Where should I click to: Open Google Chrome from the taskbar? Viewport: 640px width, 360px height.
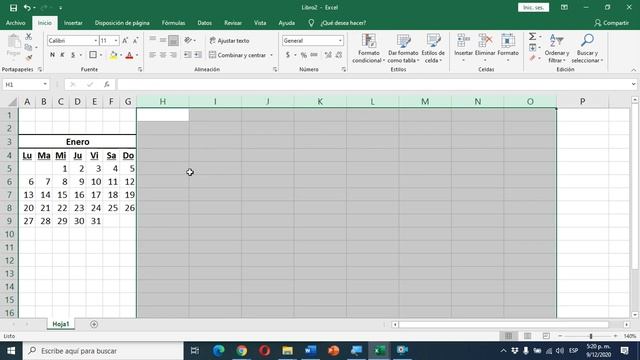click(x=242, y=351)
